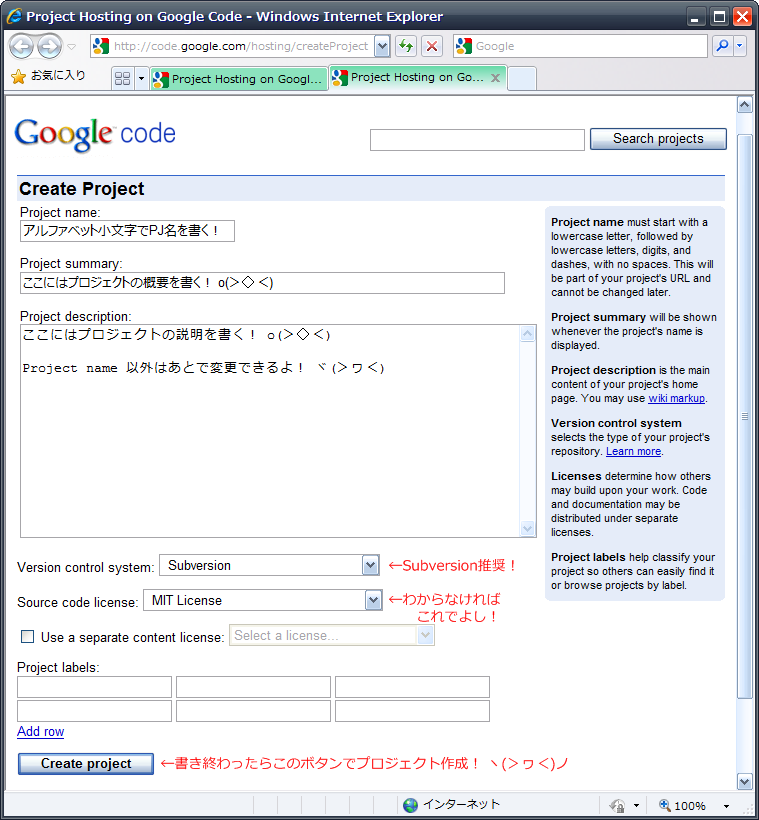Open security status dropdown arrow
This screenshot has width=759, height=820.
pyautogui.click(x=636, y=805)
